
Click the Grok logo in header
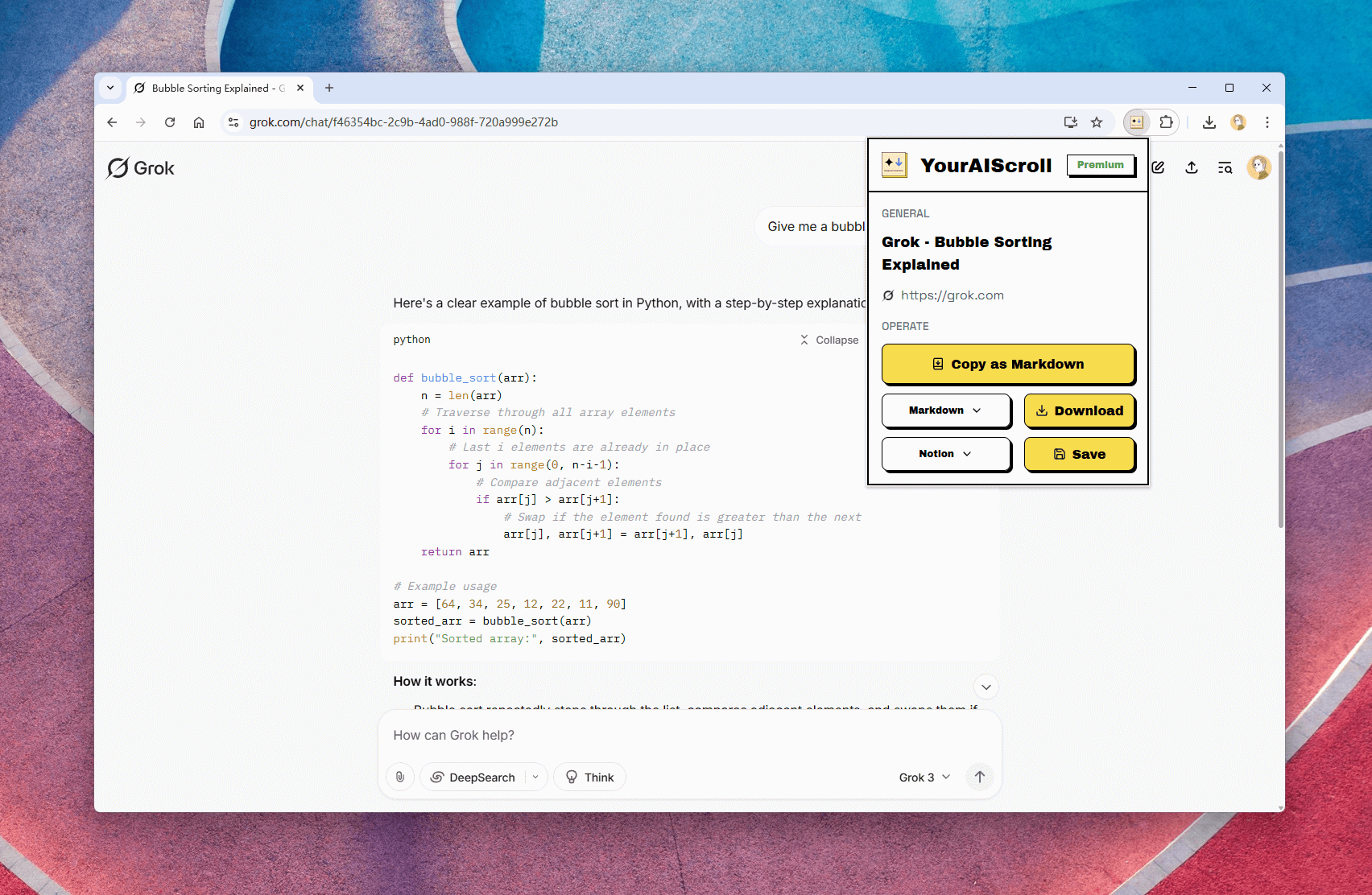pos(141,168)
